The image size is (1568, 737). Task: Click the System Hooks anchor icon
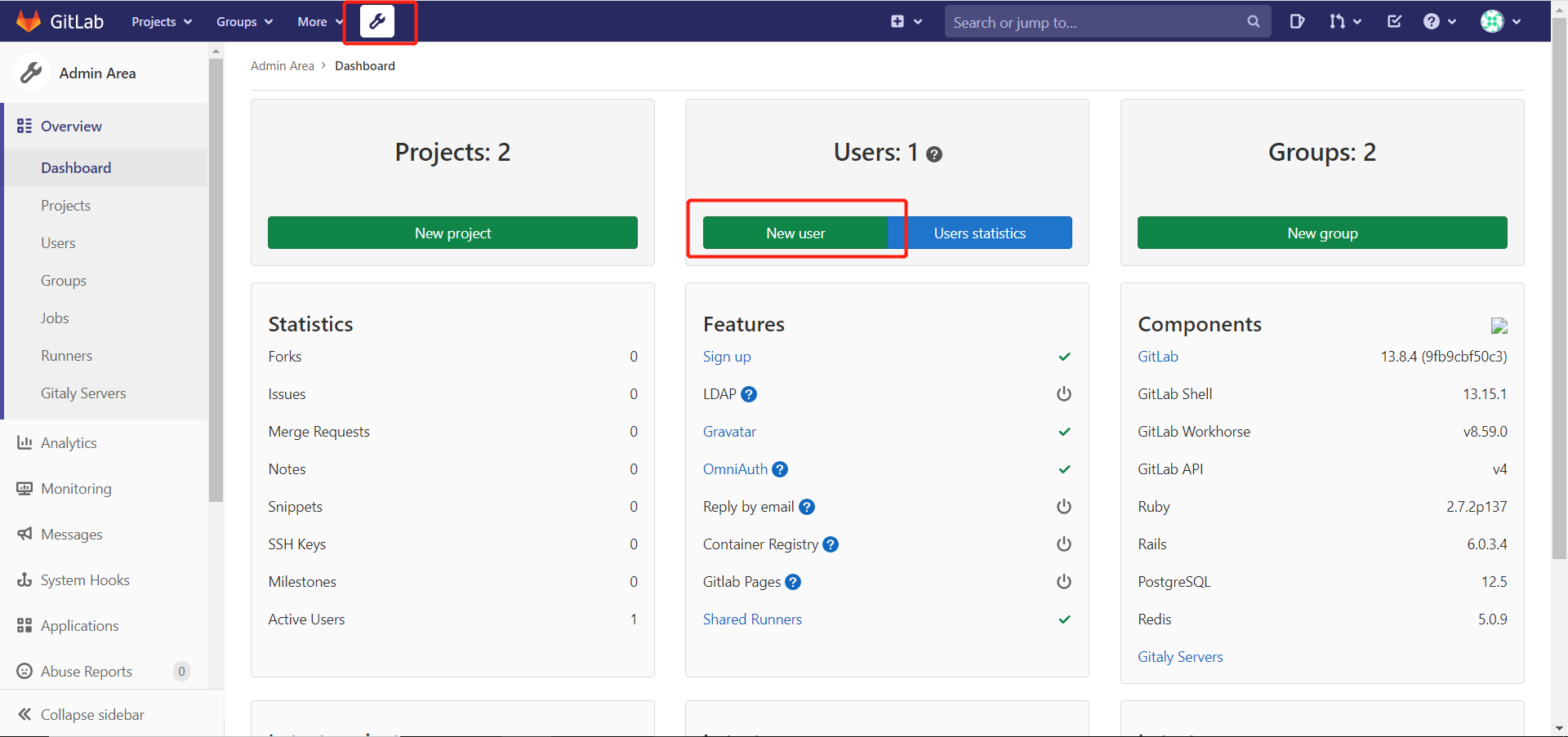[24, 579]
